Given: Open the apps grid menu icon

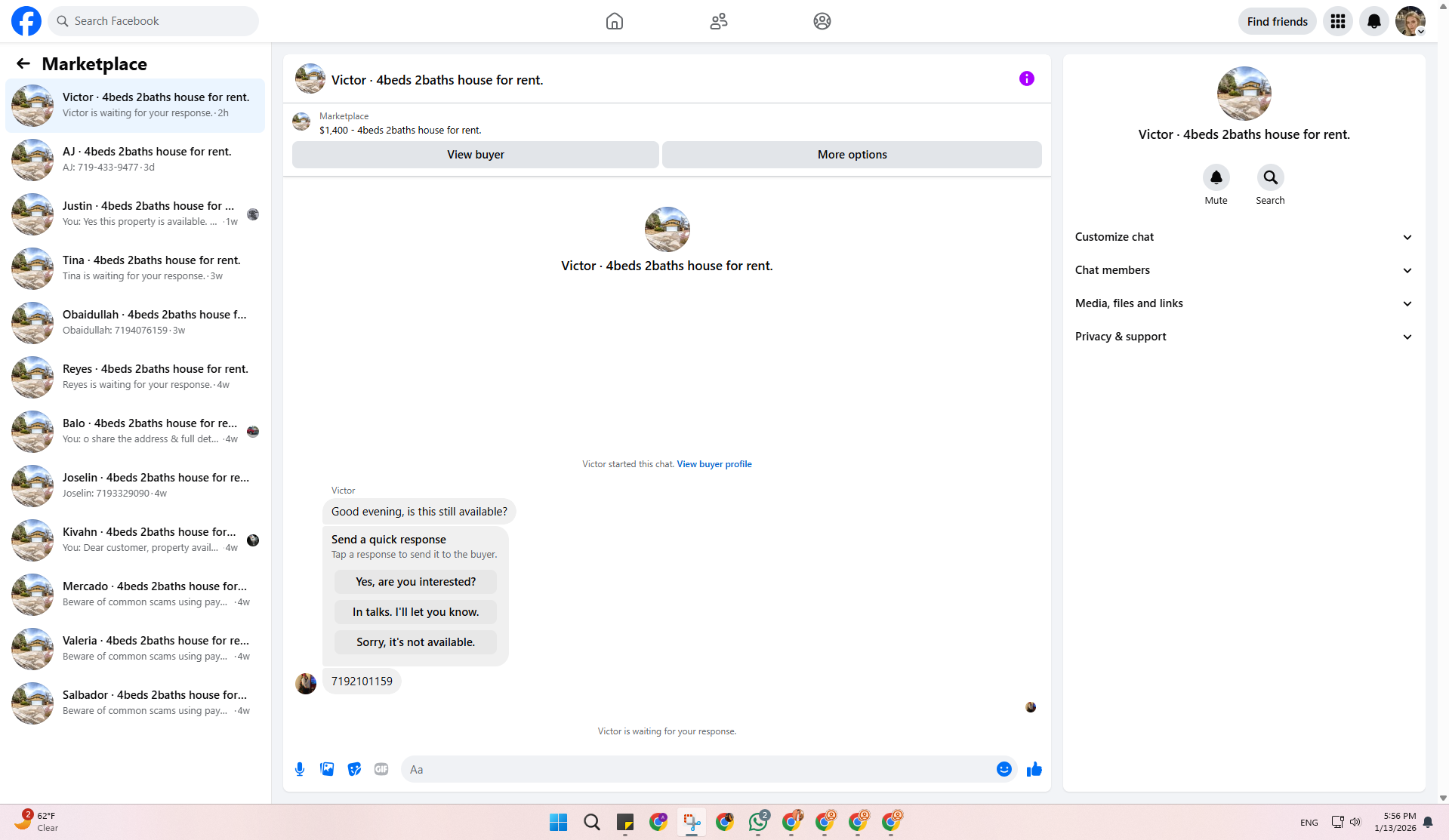Looking at the screenshot, I should [x=1338, y=21].
